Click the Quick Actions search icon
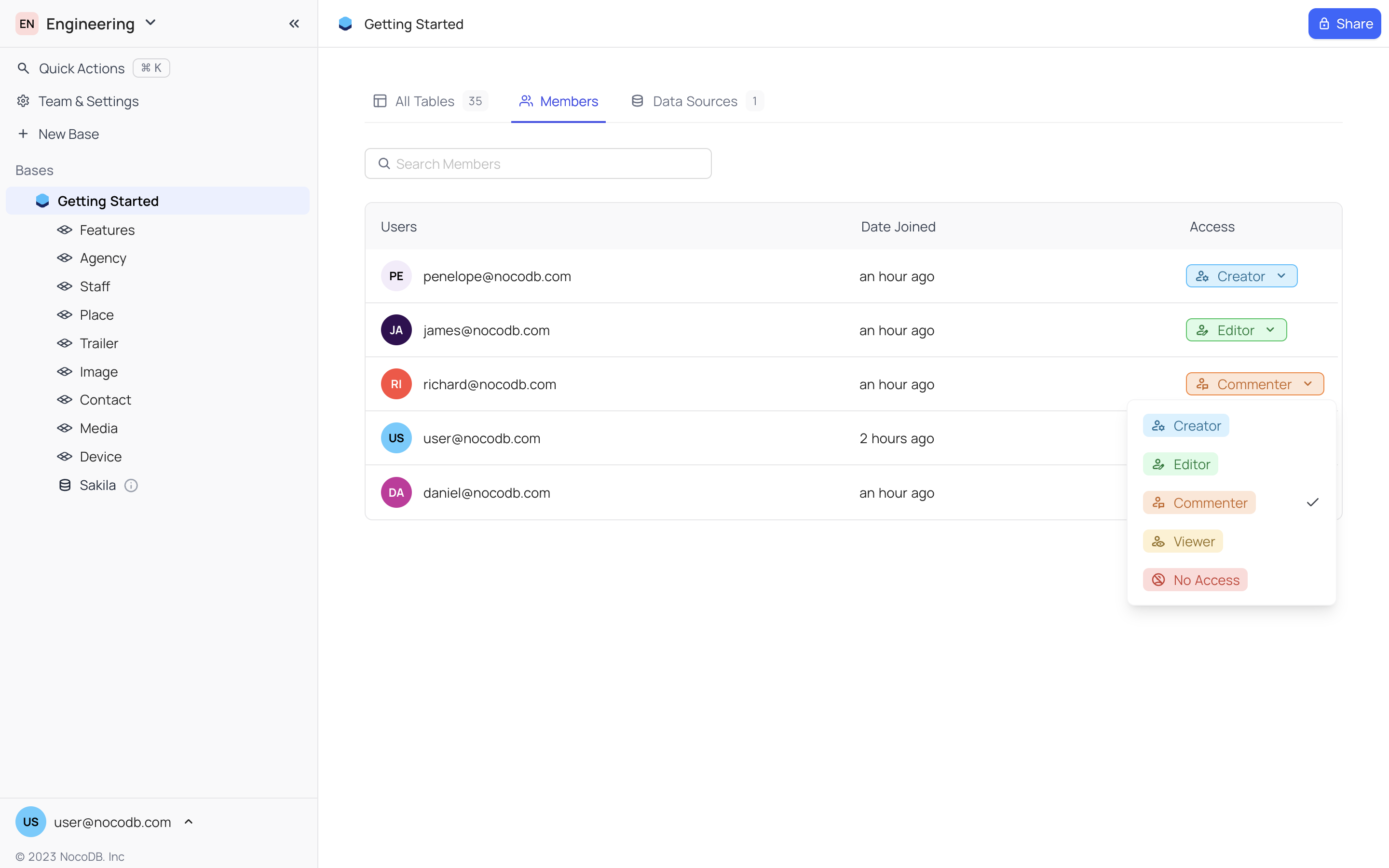Image resolution: width=1389 pixels, height=868 pixels. click(x=23, y=68)
